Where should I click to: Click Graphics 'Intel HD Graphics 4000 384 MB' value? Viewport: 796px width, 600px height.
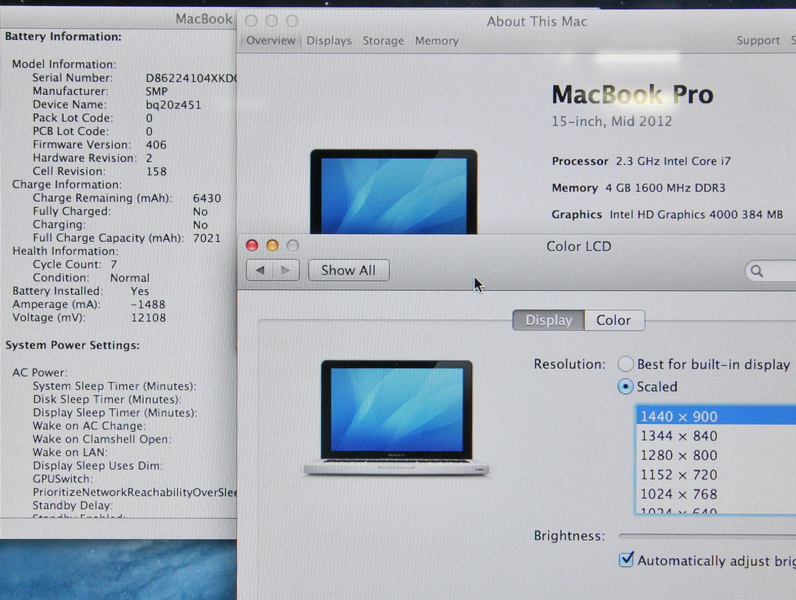tap(696, 214)
